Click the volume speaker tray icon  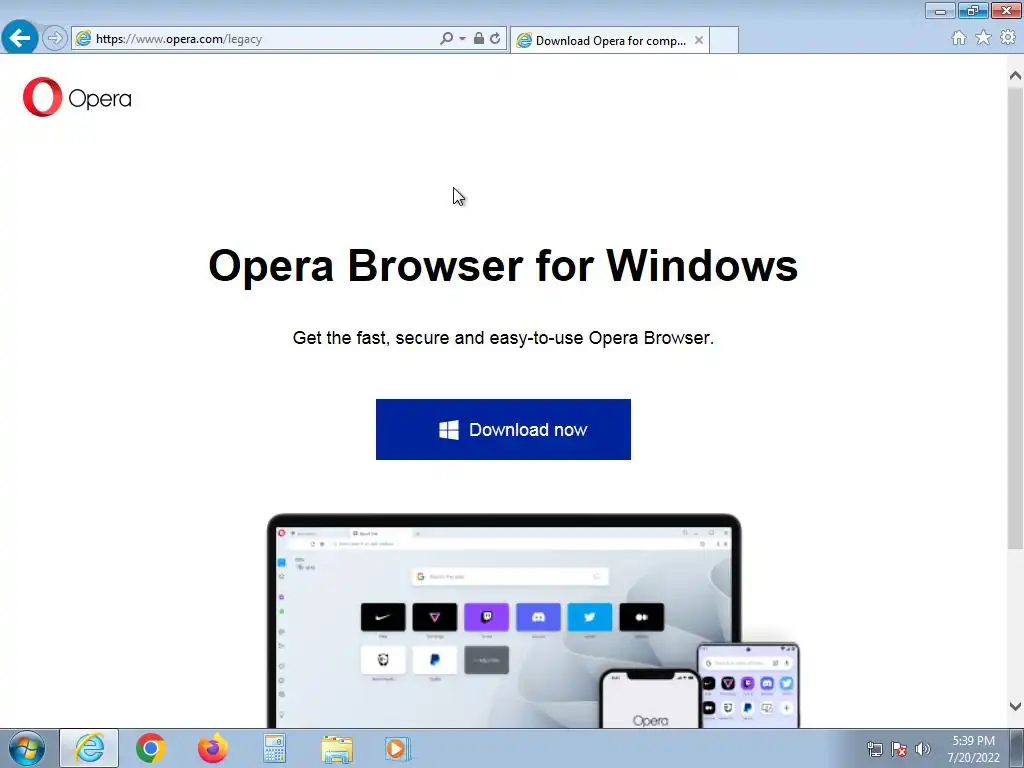coord(922,749)
